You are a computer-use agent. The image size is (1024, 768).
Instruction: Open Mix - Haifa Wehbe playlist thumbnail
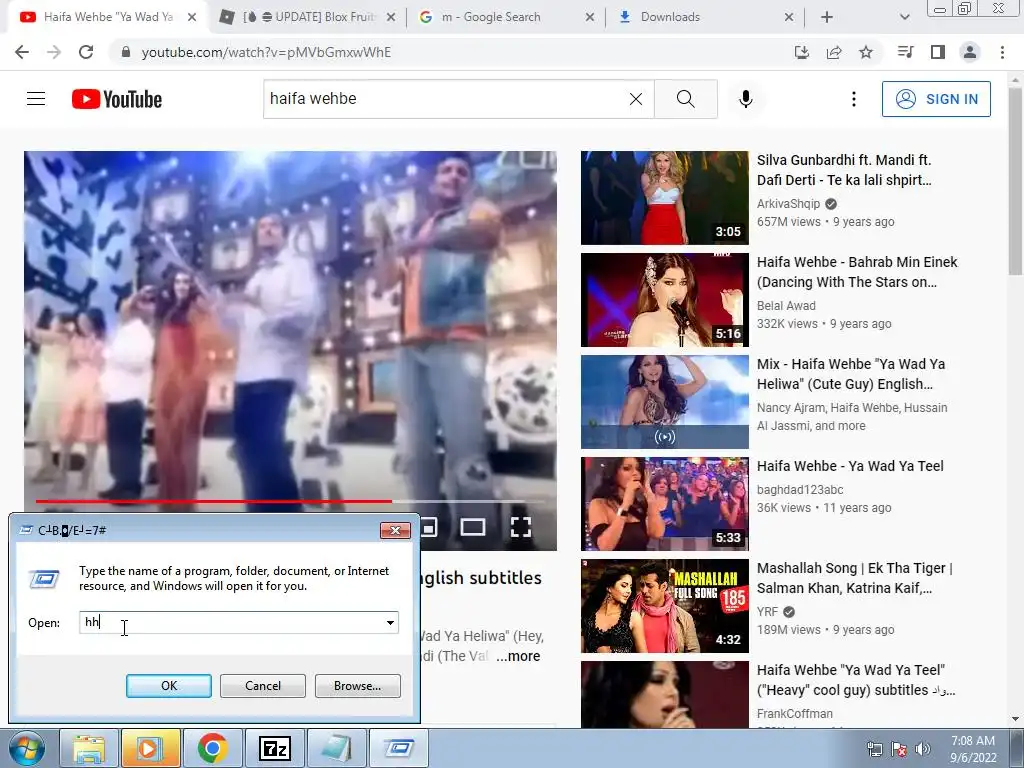tap(664, 402)
